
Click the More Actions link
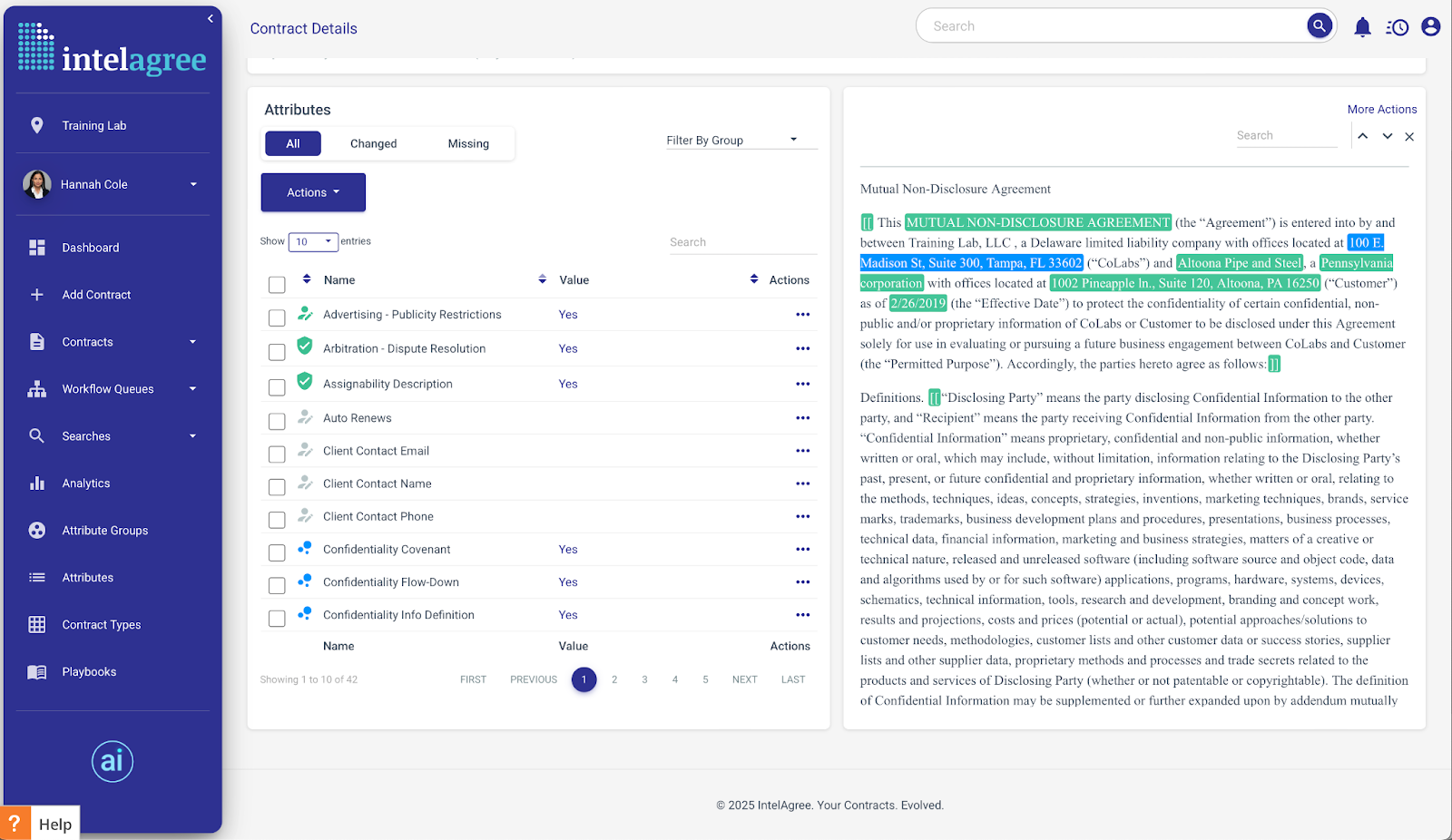1382,110
